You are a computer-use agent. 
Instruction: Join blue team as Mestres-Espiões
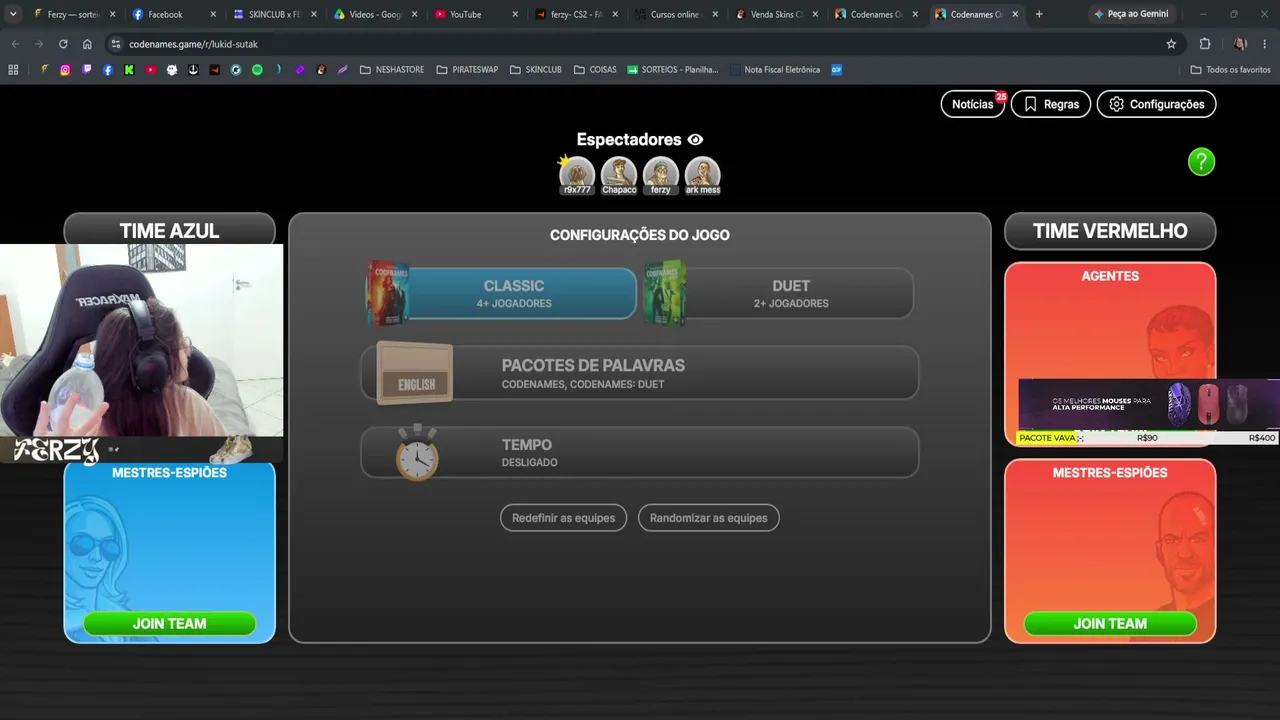(169, 623)
